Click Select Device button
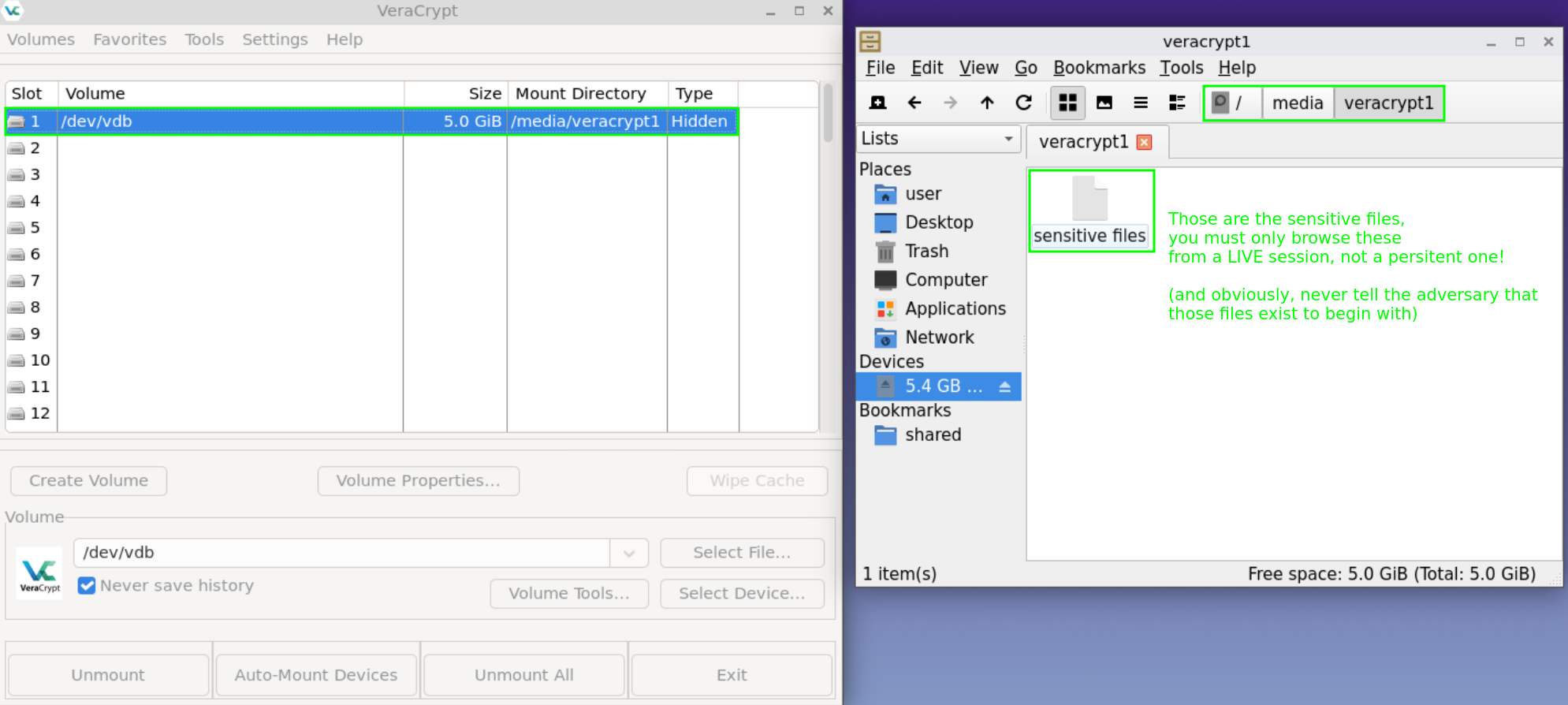Viewport: 1568px width, 705px height. (x=742, y=594)
